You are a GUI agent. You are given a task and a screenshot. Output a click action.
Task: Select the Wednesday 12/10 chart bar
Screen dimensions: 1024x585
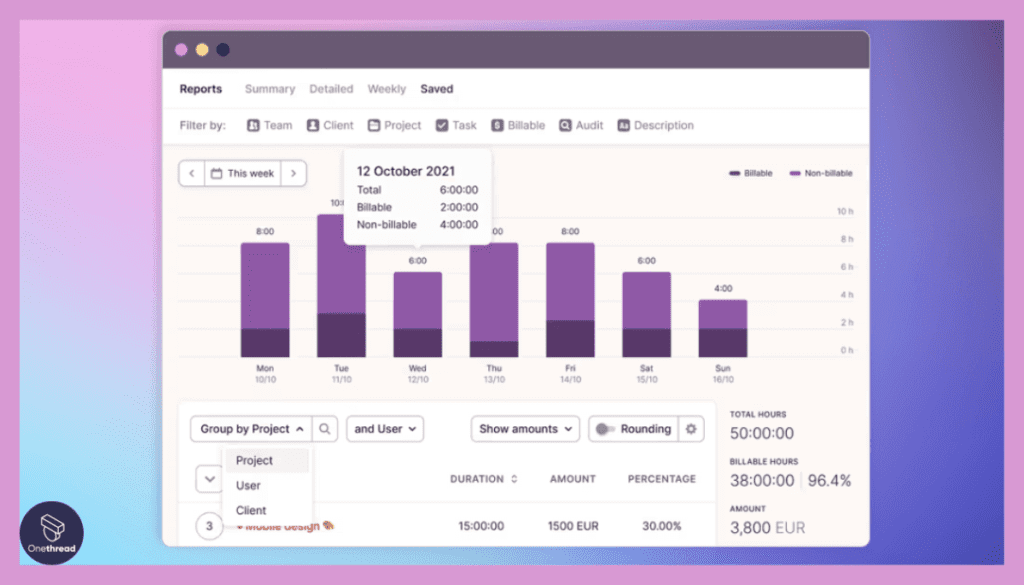417,315
